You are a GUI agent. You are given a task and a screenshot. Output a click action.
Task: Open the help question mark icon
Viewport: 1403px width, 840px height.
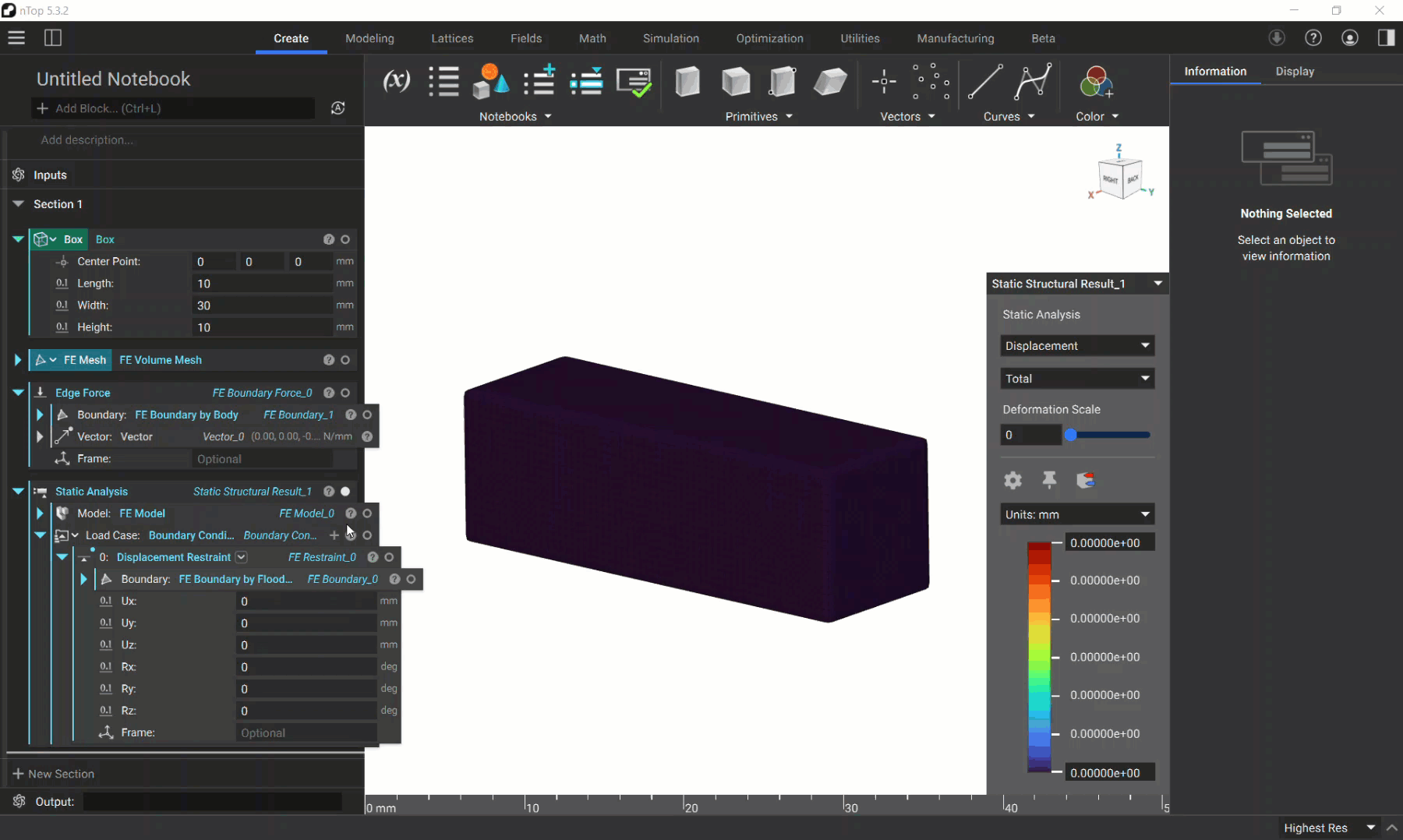click(x=1313, y=38)
